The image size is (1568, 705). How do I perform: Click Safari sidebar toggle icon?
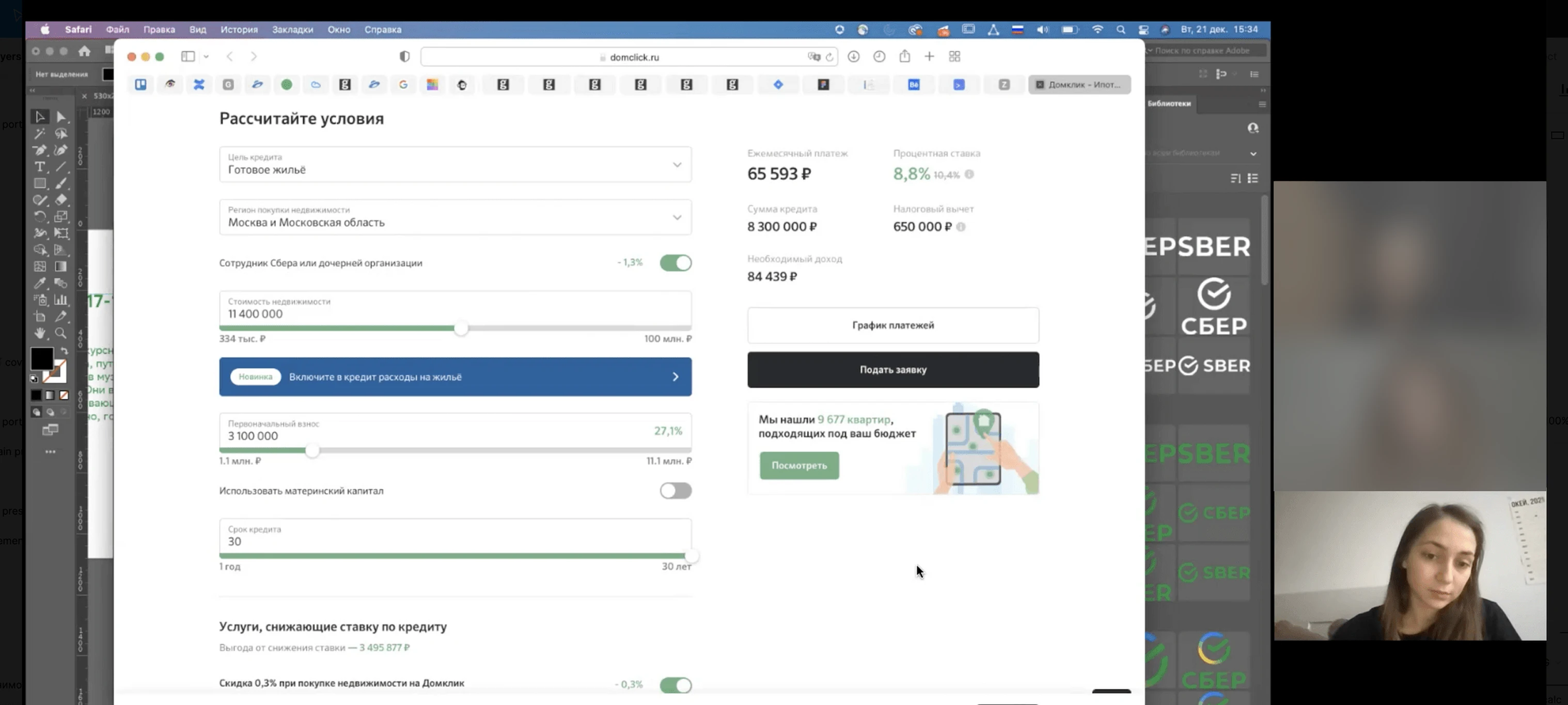tap(188, 57)
